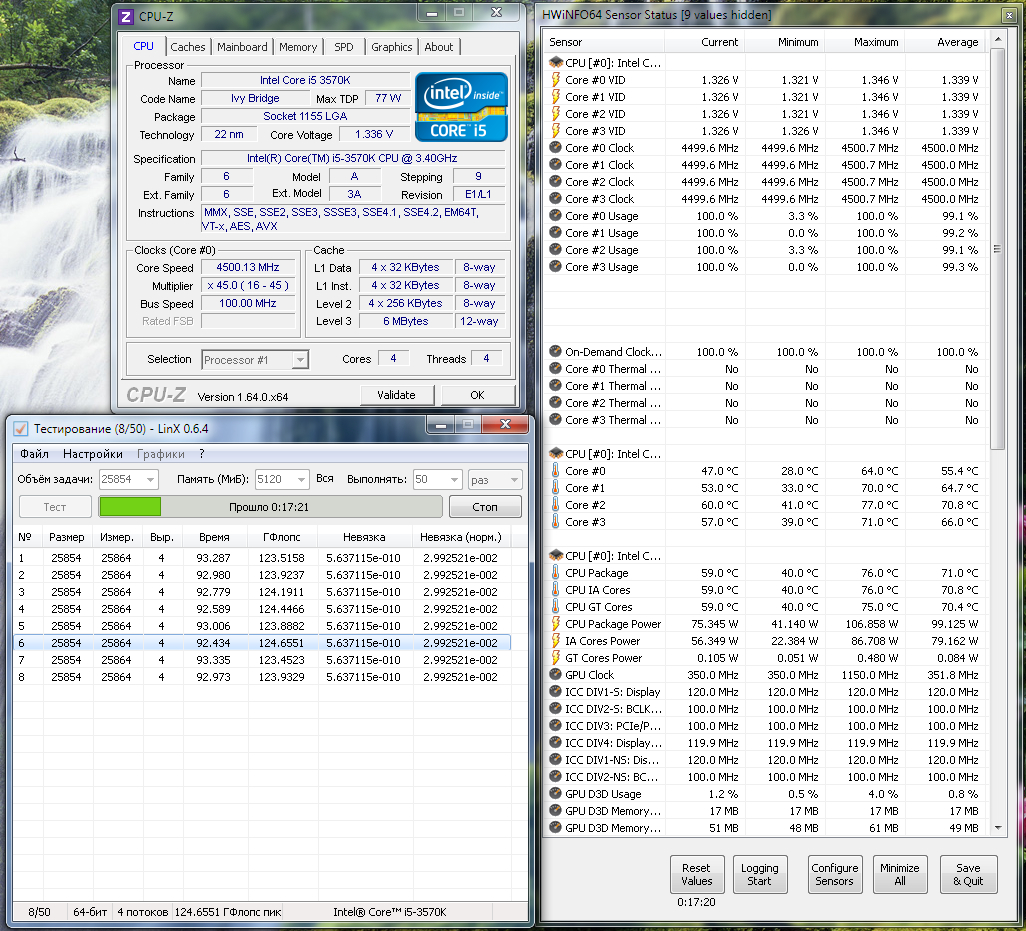Viewport: 1026px width, 931px height.
Task: Click the ГФлопс column header in LinX
Action: click(x=282, y=537)
